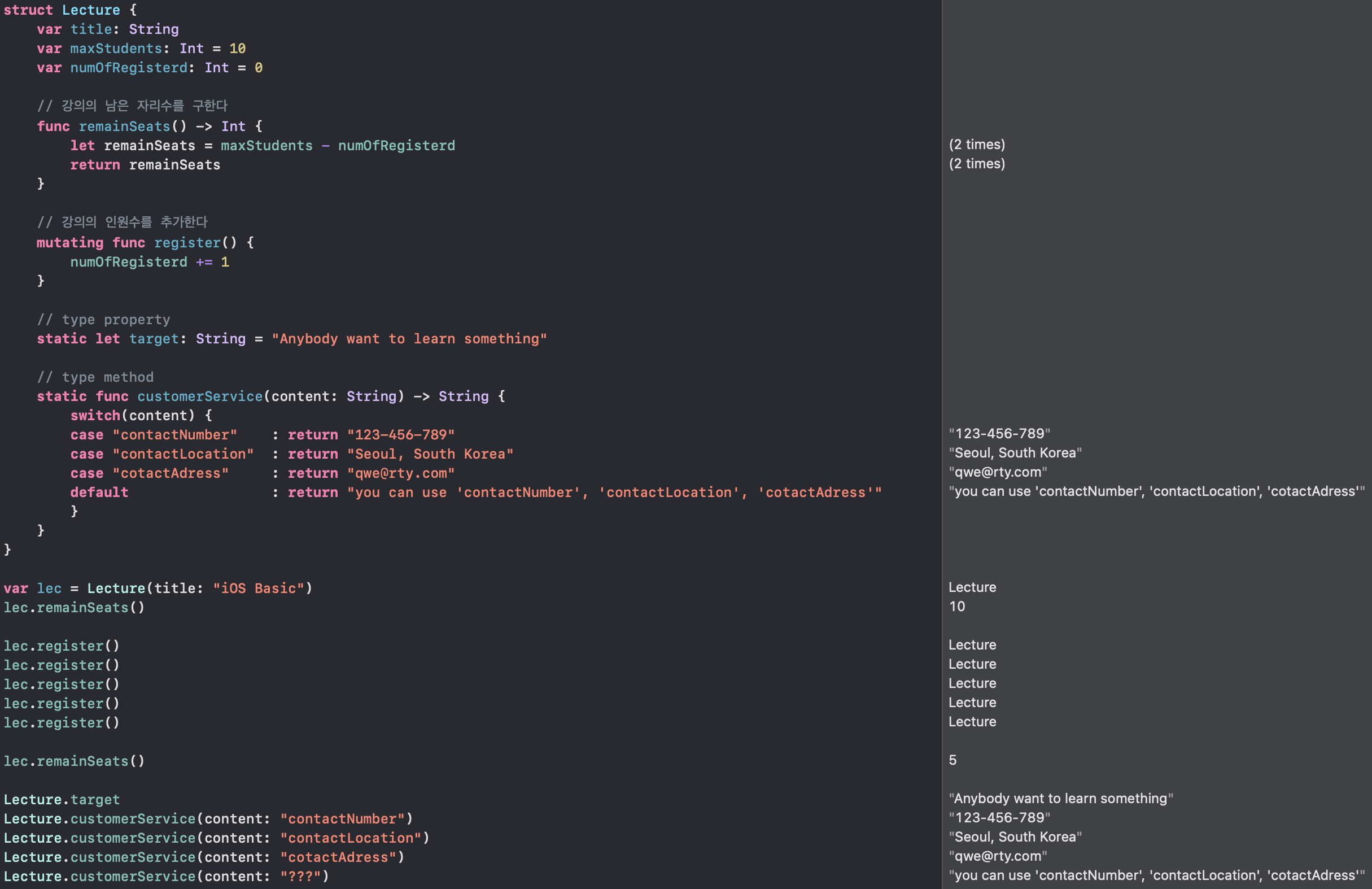Click the "???" argument in last customerService call

pyautogui.click(x=300, y=877)
